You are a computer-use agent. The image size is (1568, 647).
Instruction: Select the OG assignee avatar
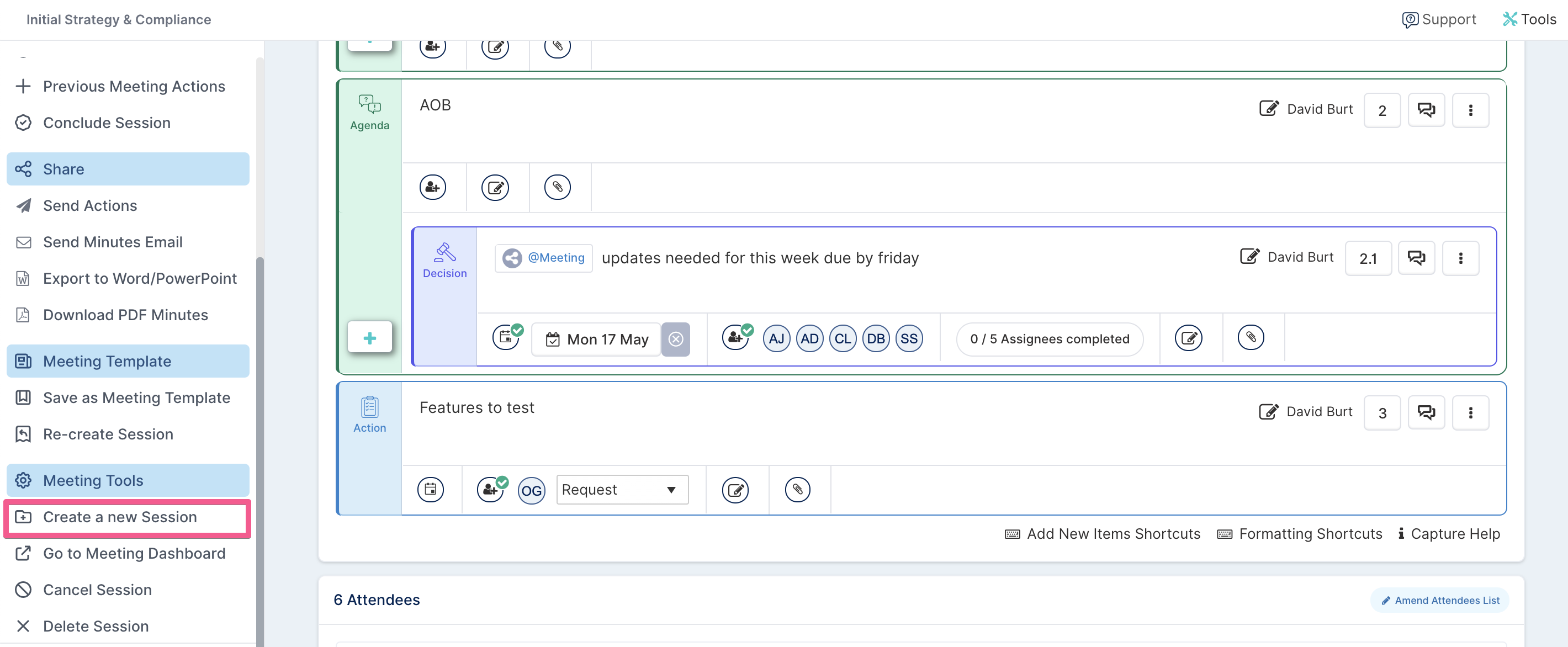click(531, 491)
